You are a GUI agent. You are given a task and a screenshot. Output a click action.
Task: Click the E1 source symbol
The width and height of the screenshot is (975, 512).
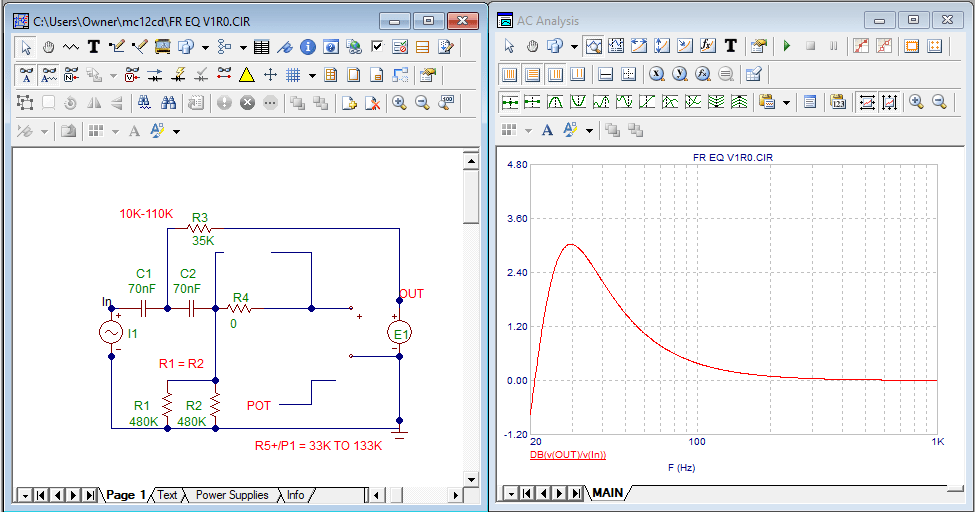(399, 333)
